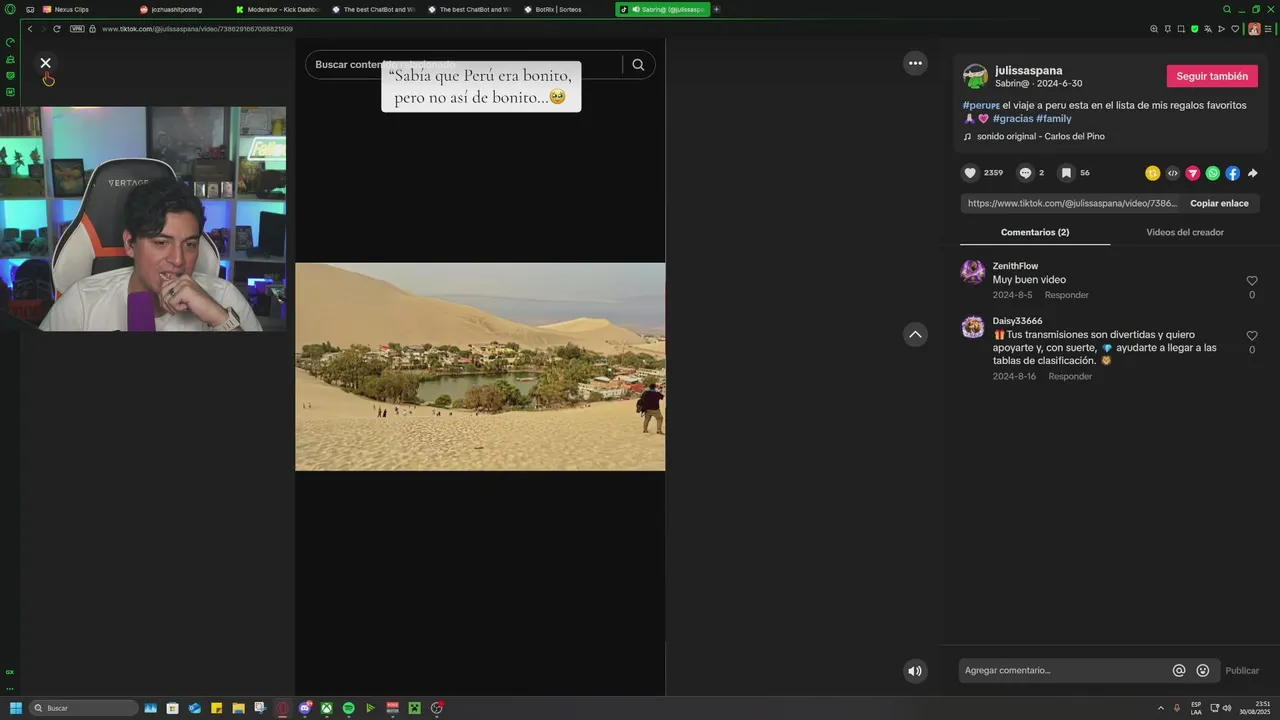Insert a mention using the @ icon
Image resolution: width=1280 pixels, height=720 pixels.
1179,671
